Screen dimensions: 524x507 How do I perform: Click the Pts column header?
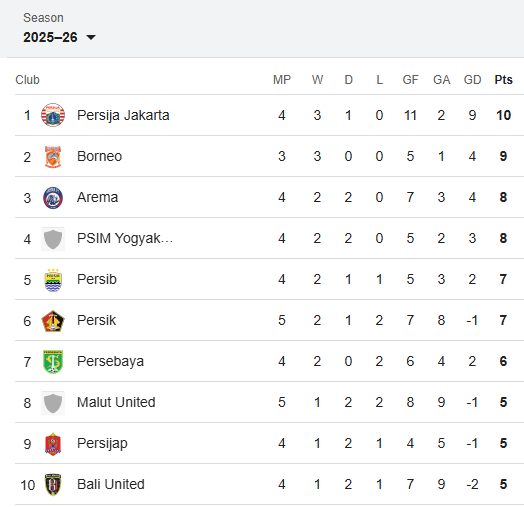tap(503, 80)
